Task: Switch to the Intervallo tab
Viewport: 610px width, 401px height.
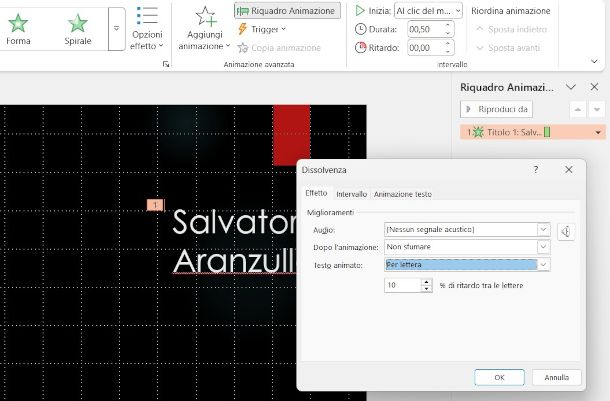Action: (351, 194)
